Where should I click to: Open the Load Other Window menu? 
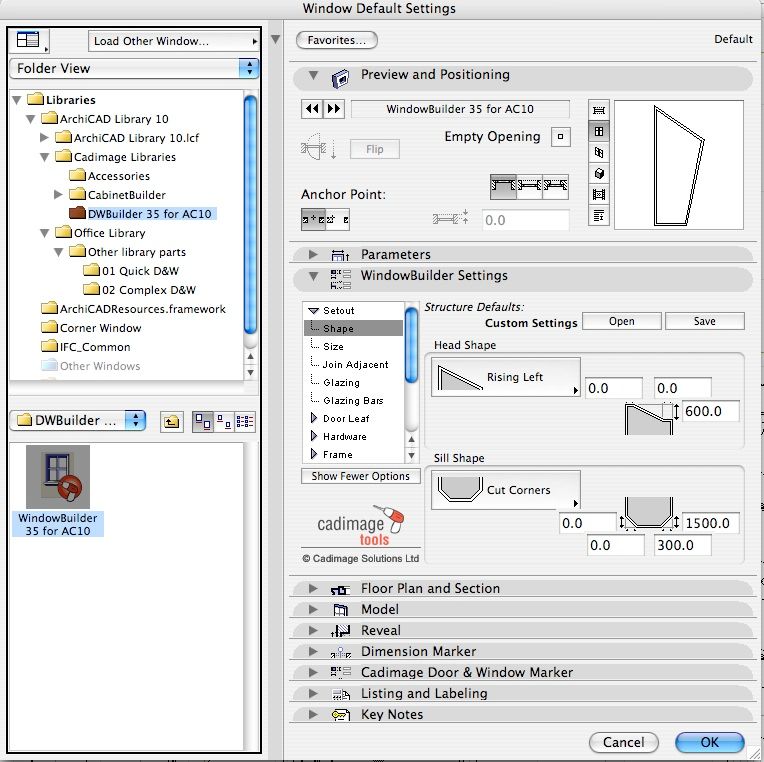pyautogui.click(x=173, y=41)
